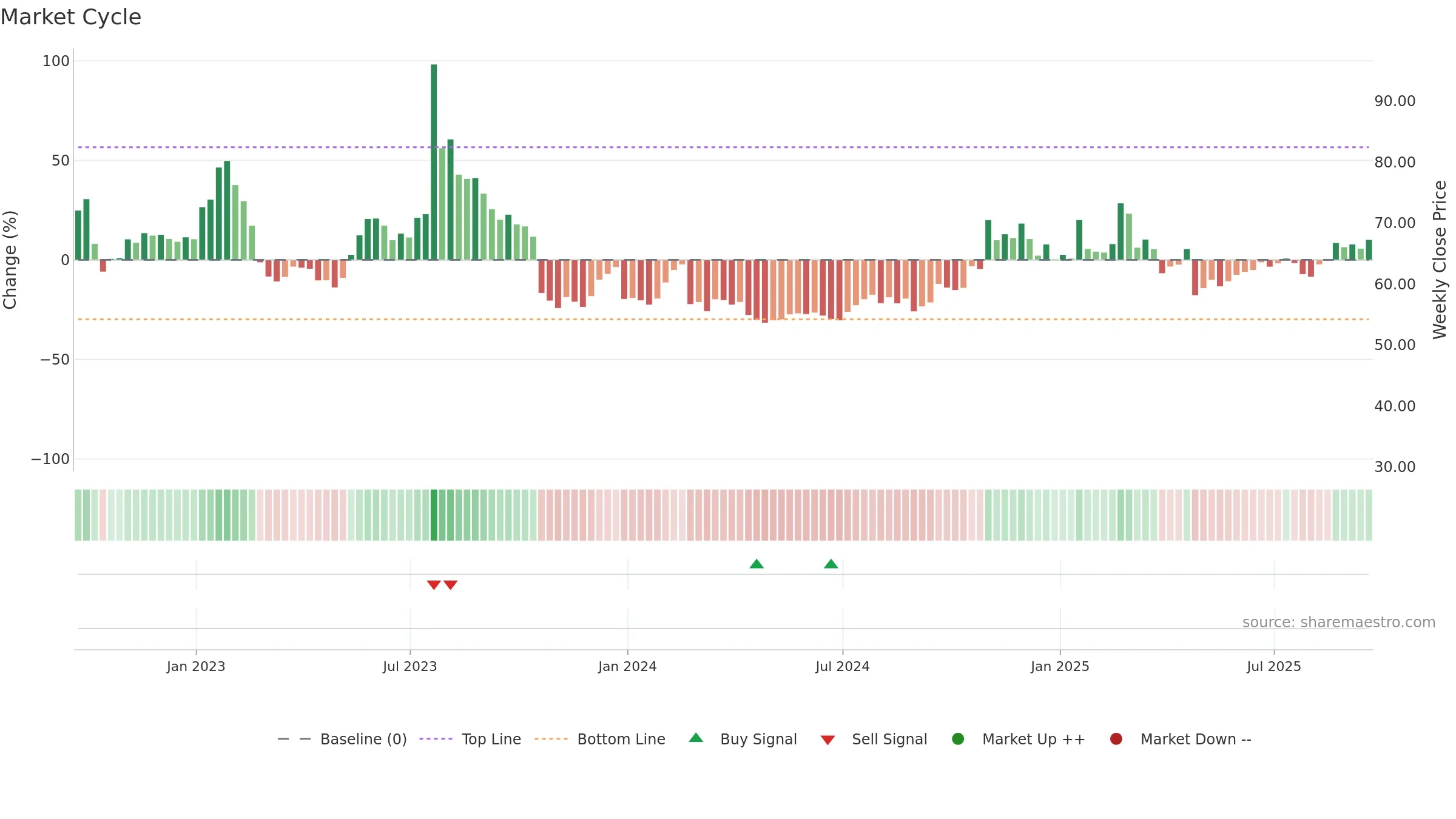This screenshot has height=819, width=1456.
Task: Click the red Market Down -- circle icon
Action: (1116, 739)
